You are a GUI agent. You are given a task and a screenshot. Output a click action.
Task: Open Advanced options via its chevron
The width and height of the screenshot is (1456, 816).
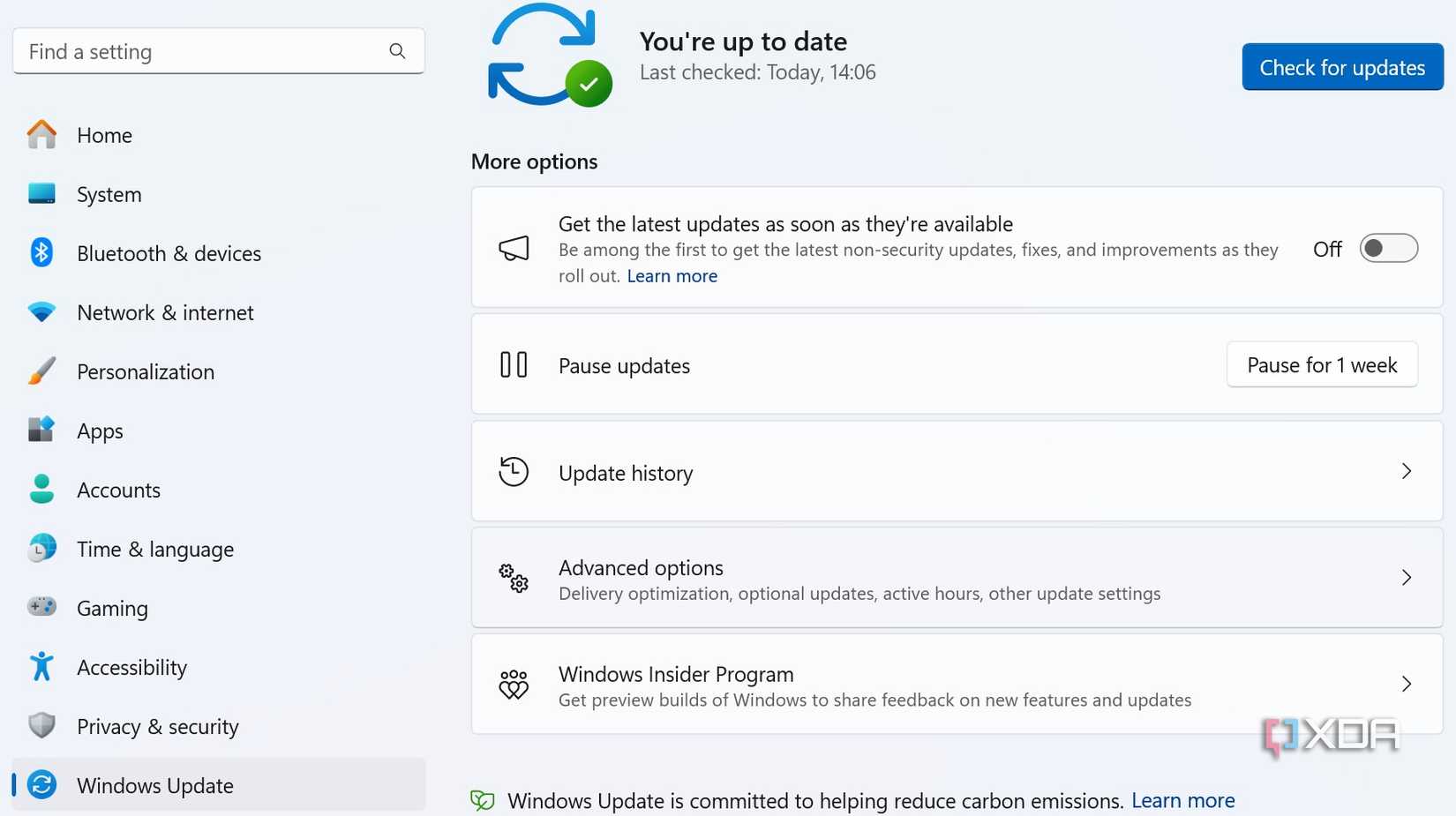(1407, 578)
